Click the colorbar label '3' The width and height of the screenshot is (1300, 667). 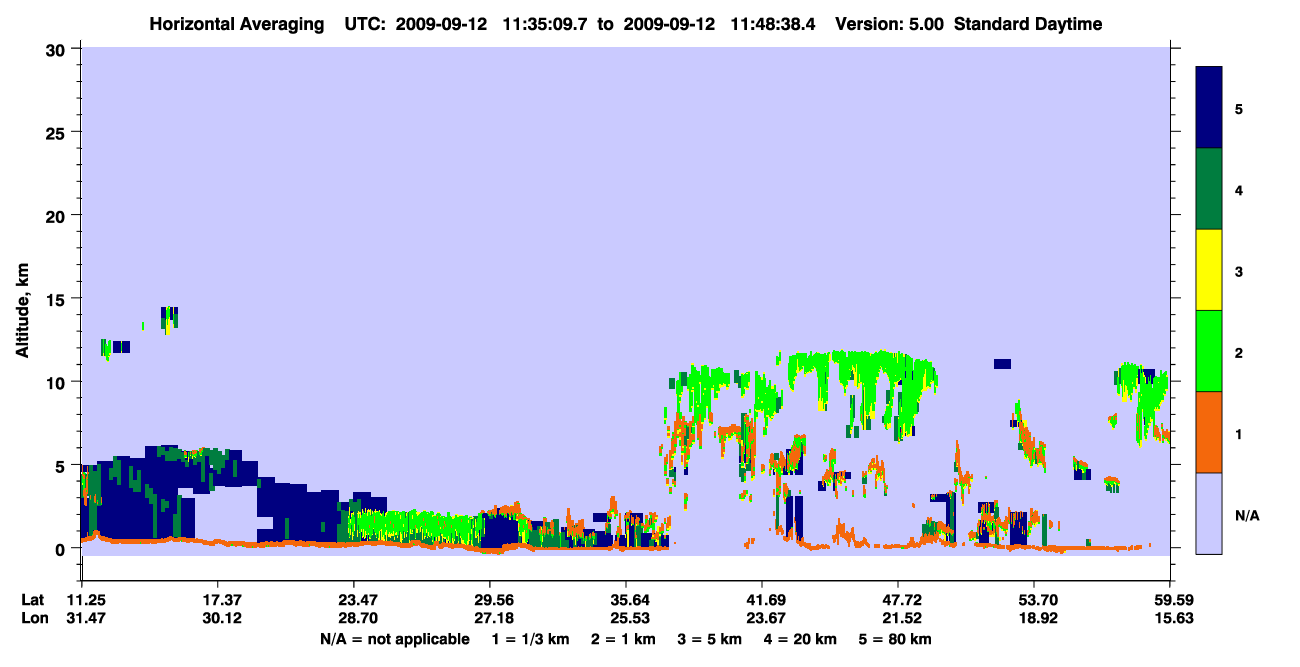(1239, 271)
